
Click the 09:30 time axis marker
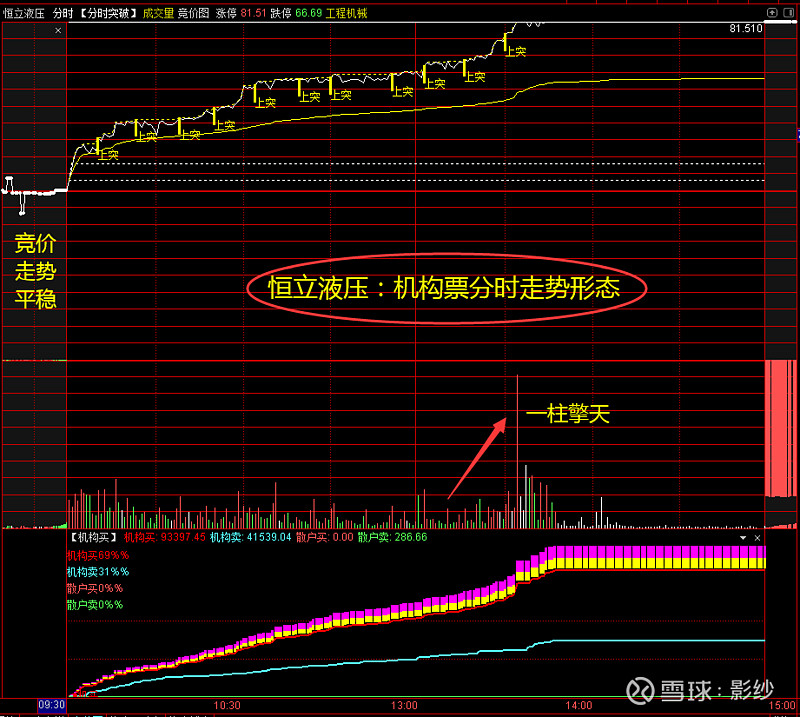pyautogui.click(x=52, y=705)
